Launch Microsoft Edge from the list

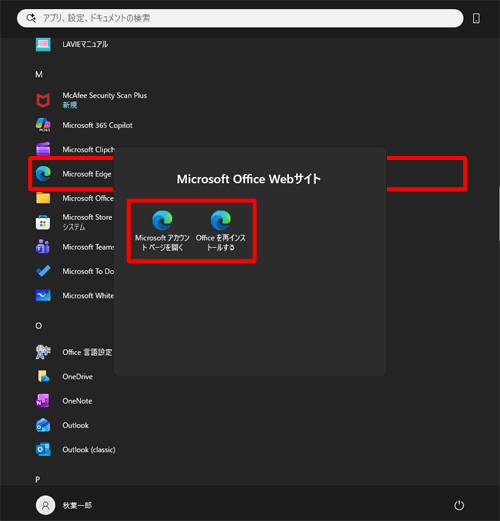(74, 174)
